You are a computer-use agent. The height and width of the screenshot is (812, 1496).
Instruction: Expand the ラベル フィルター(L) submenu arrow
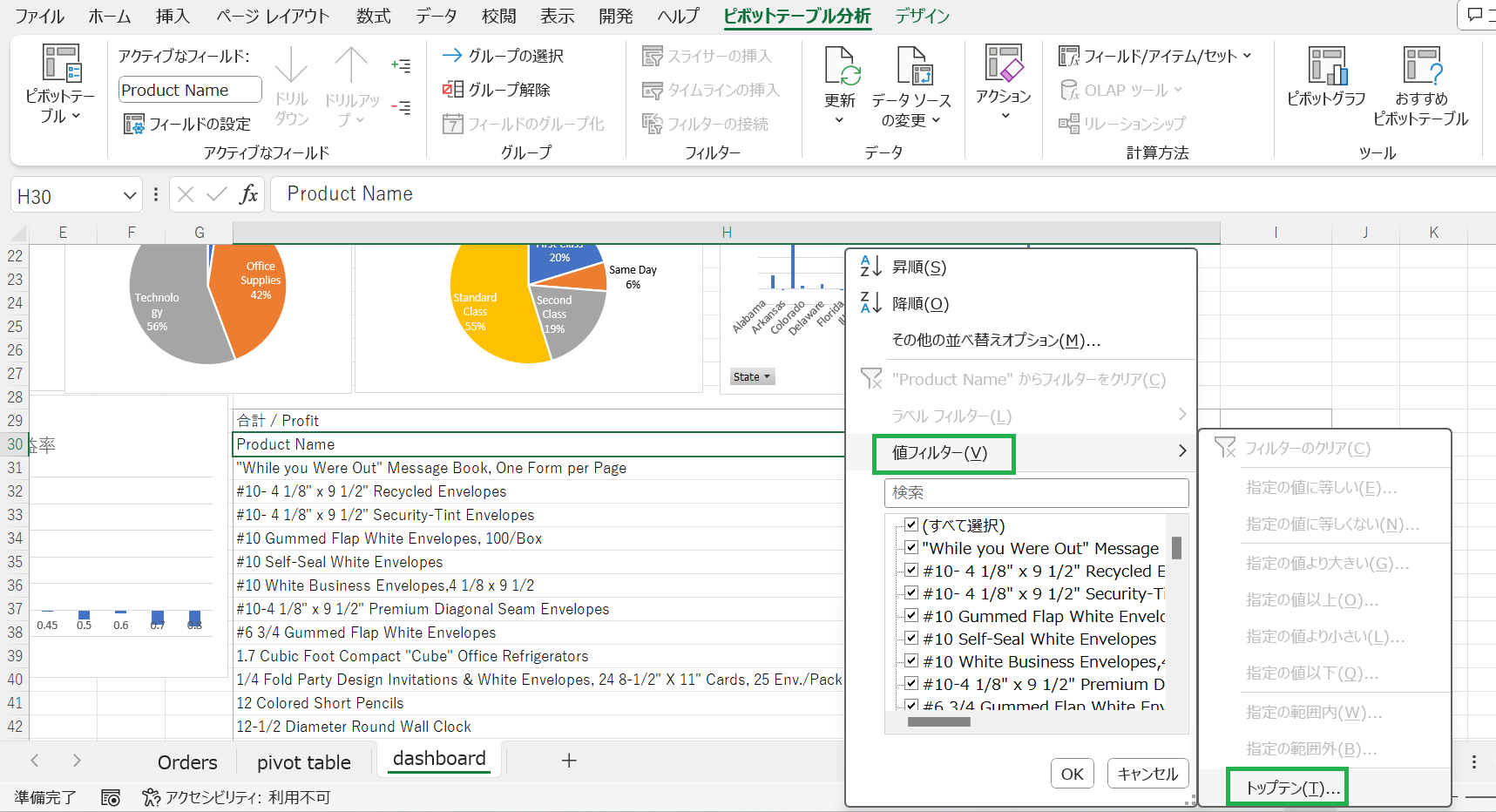click(x=1182, y=415)
